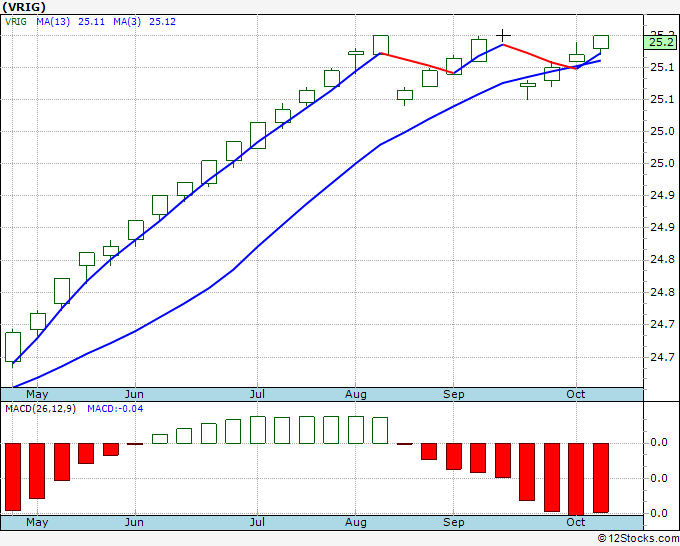This screenshot has height=546, width=680.
Task: Click the "MACD(26,12,9)" indicator label
Action: [x=40, y=409]
